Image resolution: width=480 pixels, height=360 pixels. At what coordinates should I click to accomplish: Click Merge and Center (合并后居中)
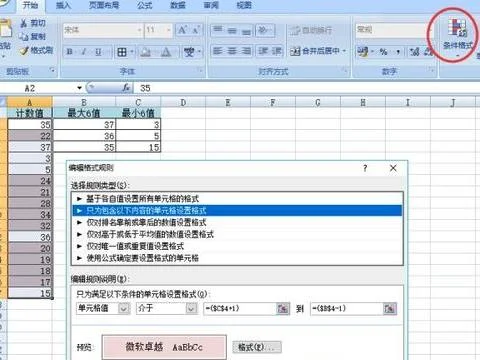pyautogui.click(x=314, y=51)
